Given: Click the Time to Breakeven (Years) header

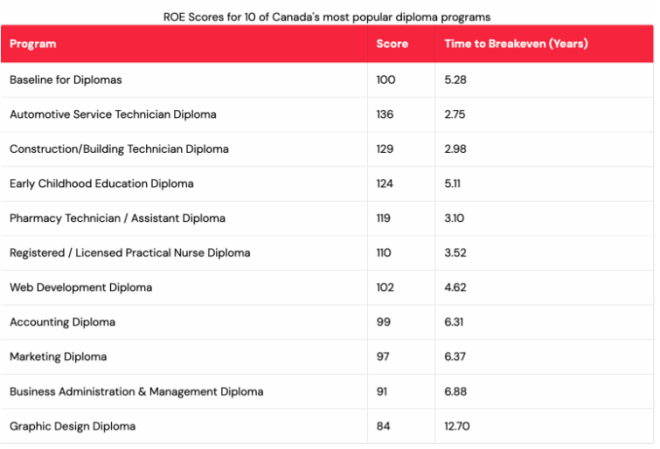Looking at the screenshot, I should [x=516, y=44].
